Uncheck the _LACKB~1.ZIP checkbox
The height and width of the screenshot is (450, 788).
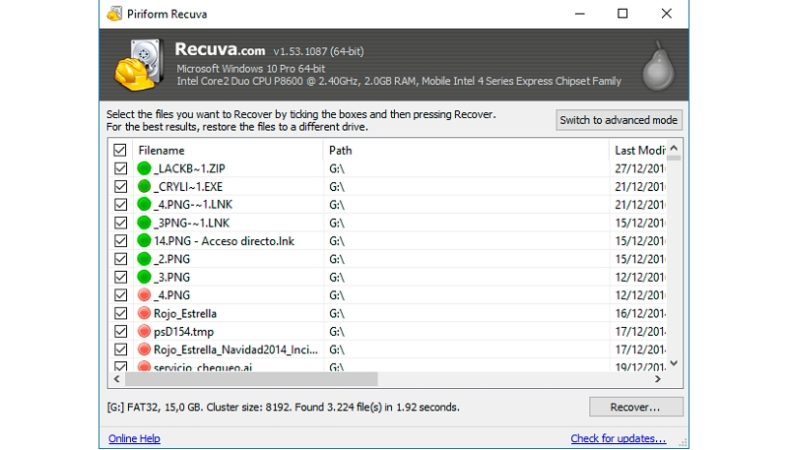click(x=121, y=168)
